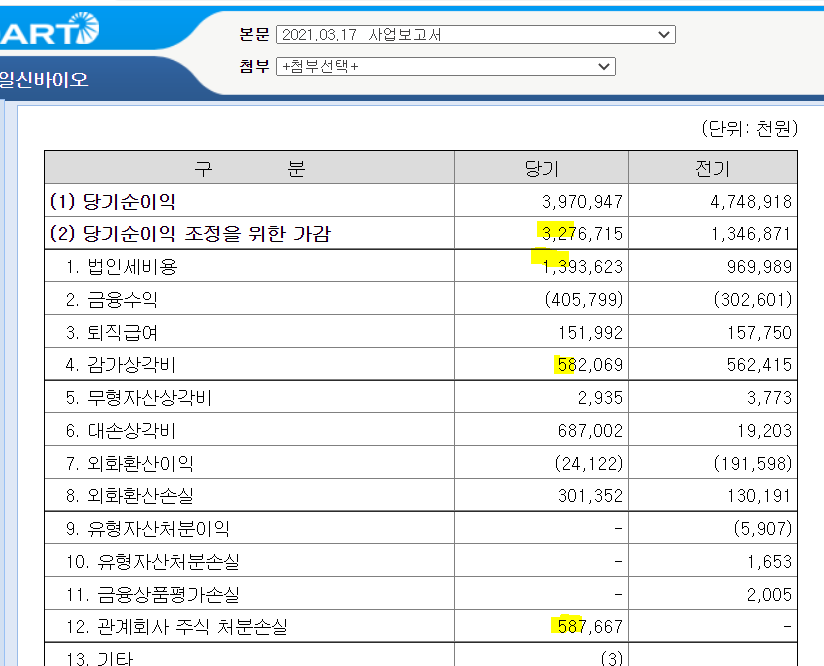Click value 301,352

591,495
